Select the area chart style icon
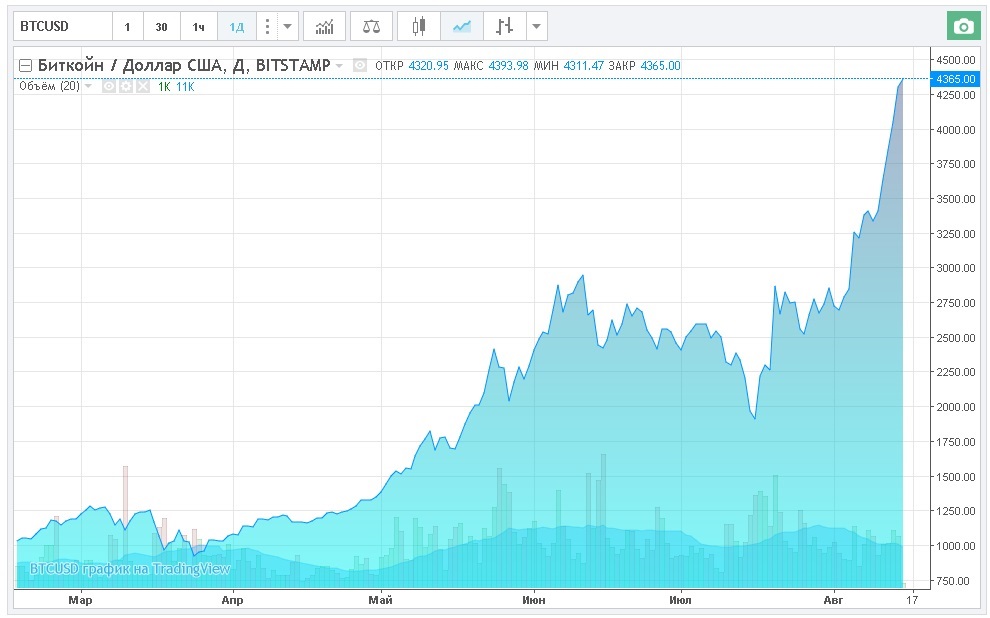Viewport: 990px width, 618px height. (x=462, y=27)
